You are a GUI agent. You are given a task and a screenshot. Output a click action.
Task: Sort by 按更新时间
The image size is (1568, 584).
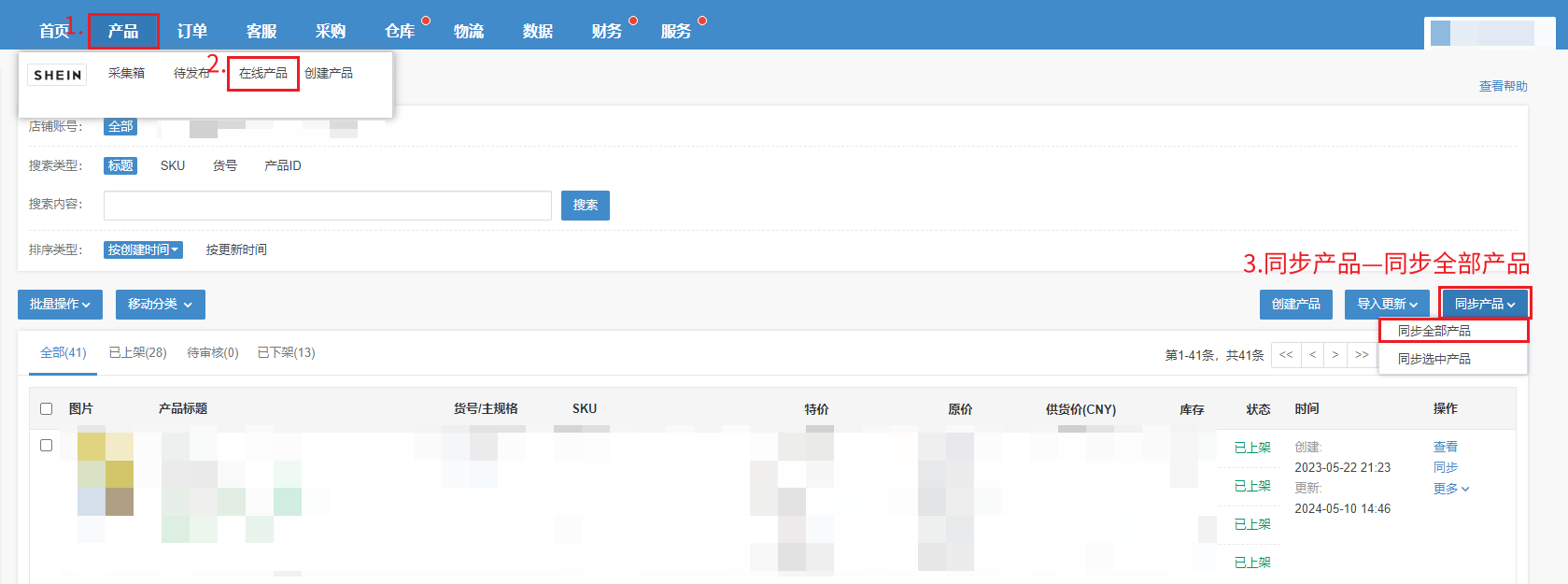coord(236,249)
